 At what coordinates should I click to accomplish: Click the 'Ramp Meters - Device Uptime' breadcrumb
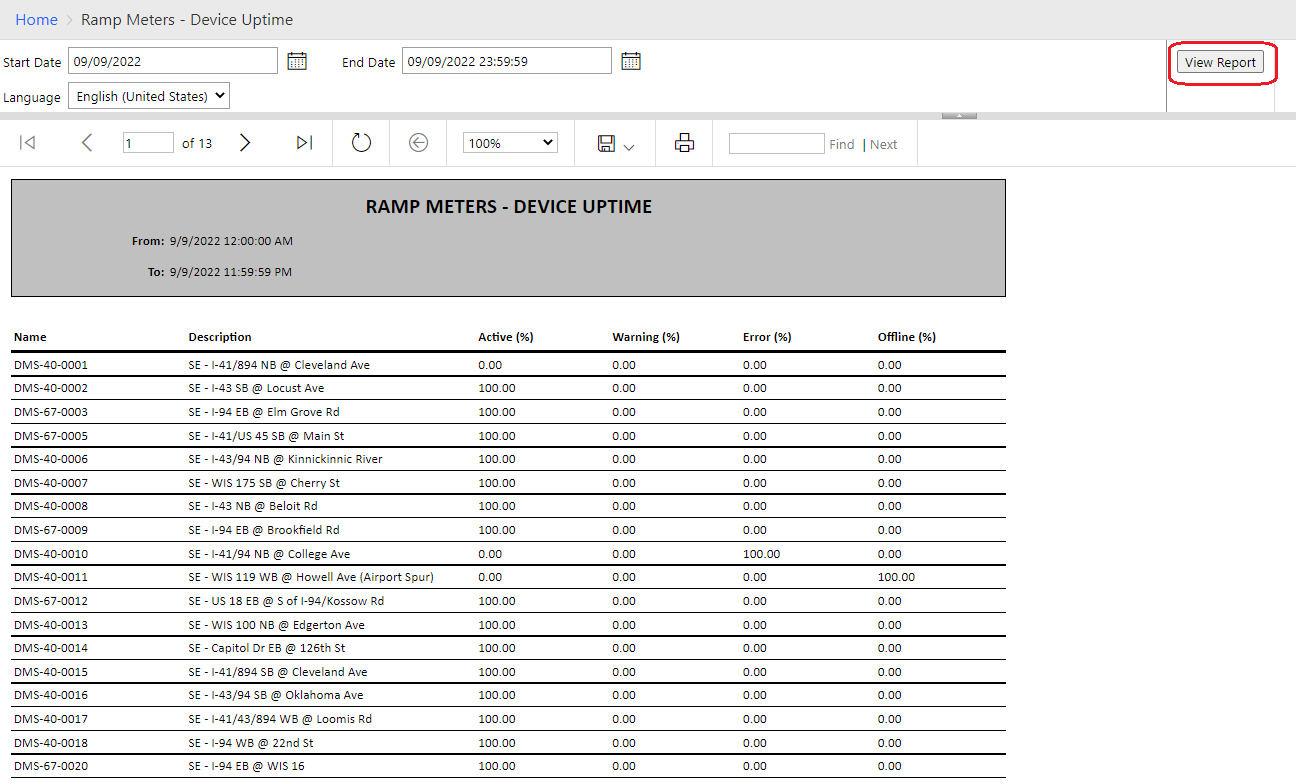tap(187, 20)
